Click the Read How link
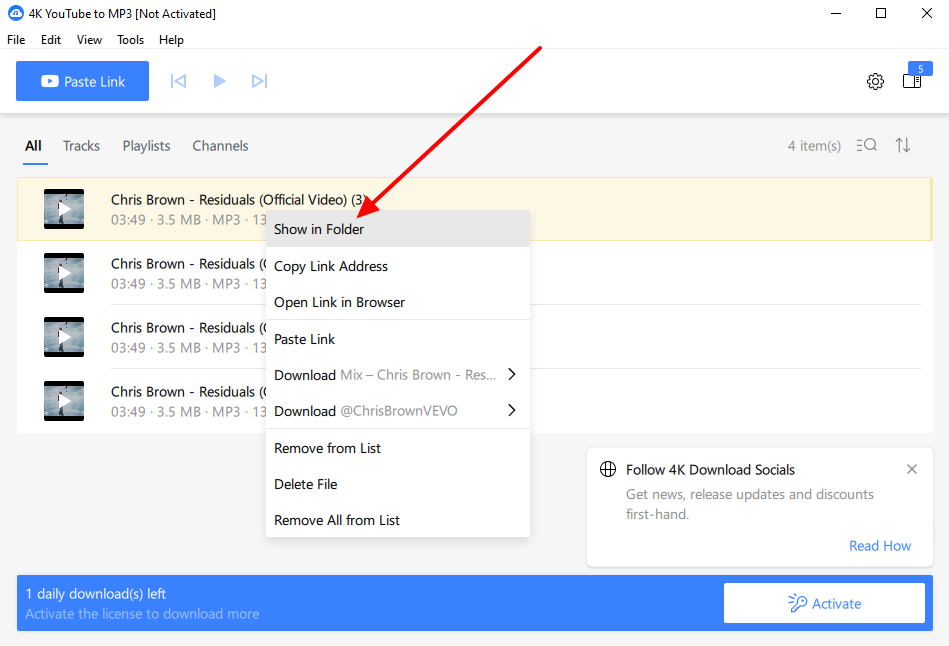Image resolution: width=949 pixels, height=646 pixels. [x=880, y=546]
